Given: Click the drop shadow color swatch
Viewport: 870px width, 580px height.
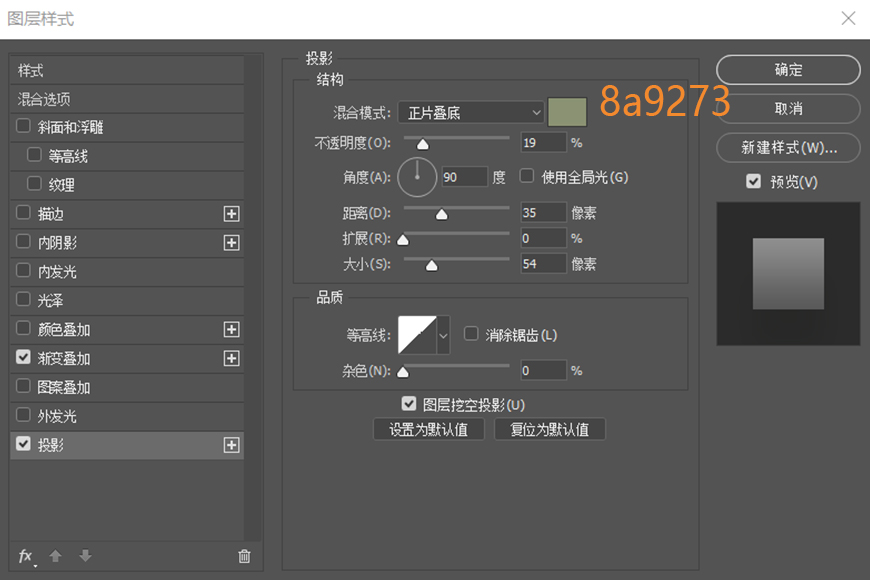Looking at the screenshot, I should 567,112.
